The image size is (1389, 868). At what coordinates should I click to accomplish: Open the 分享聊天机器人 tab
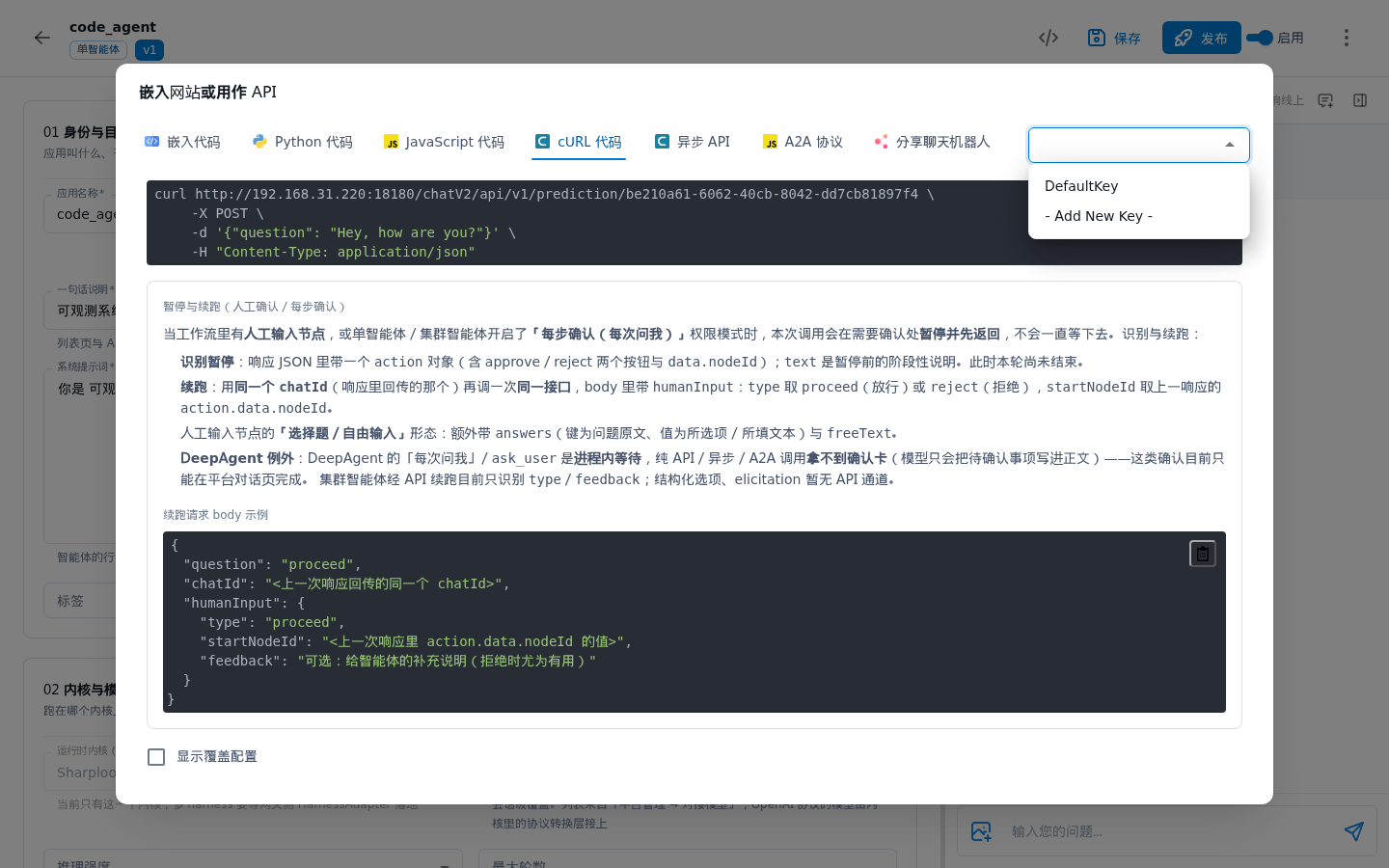pyautogui.click(x=932, y=142)
